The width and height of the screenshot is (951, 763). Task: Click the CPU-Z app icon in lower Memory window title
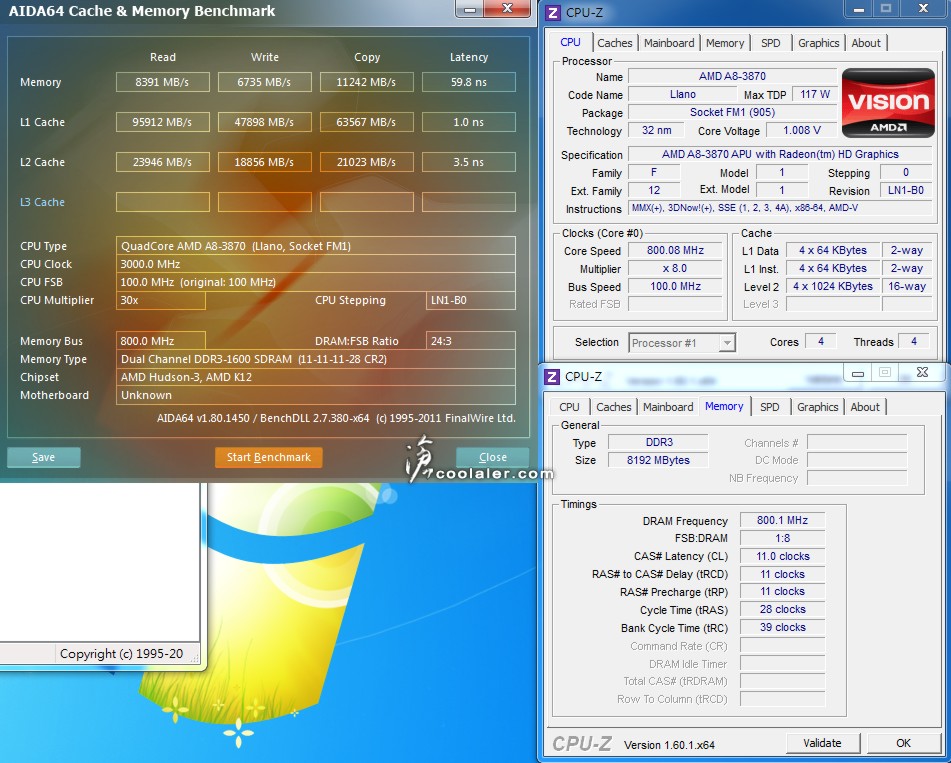[552, 377]
